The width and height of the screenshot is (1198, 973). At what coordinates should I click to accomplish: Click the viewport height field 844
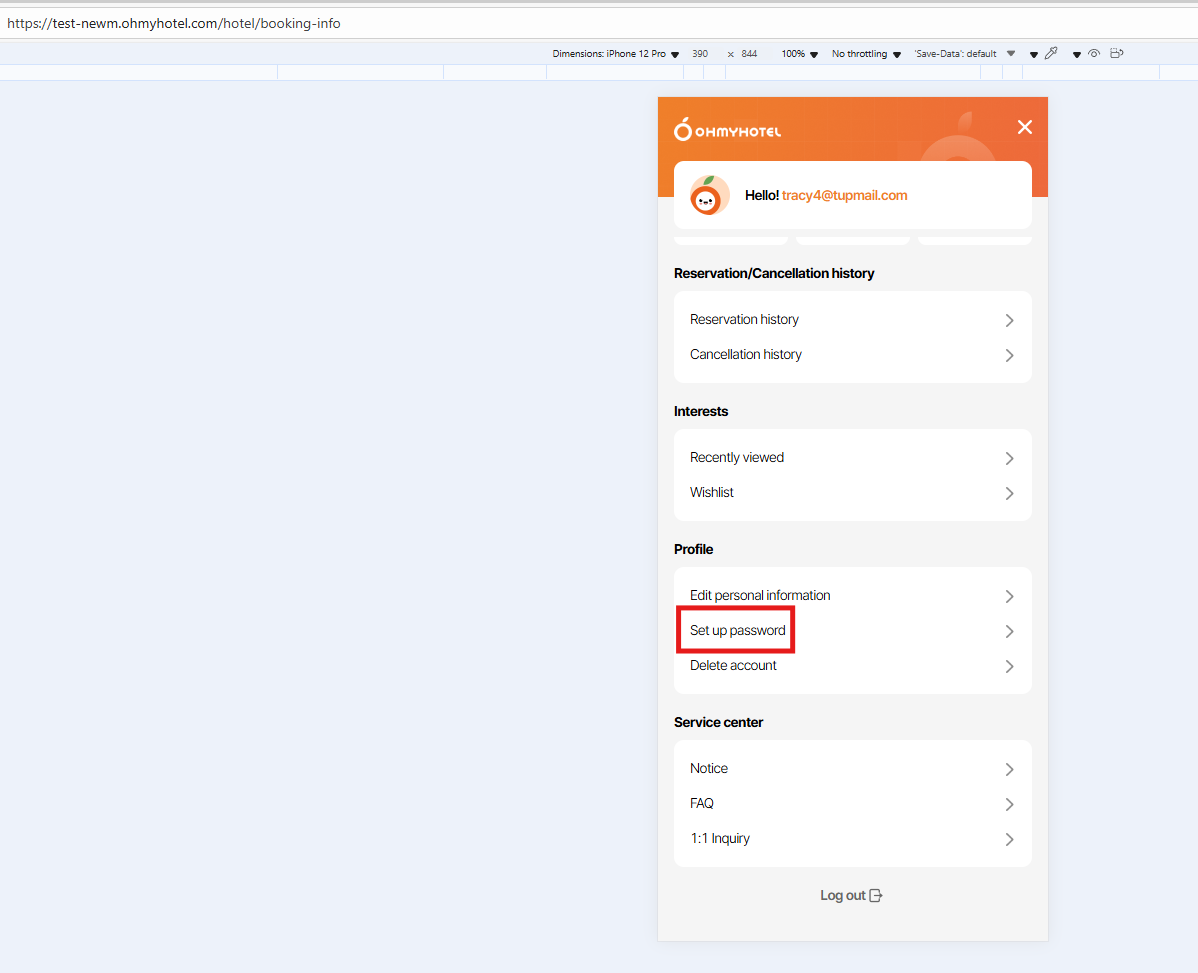(x=749, y=53)
